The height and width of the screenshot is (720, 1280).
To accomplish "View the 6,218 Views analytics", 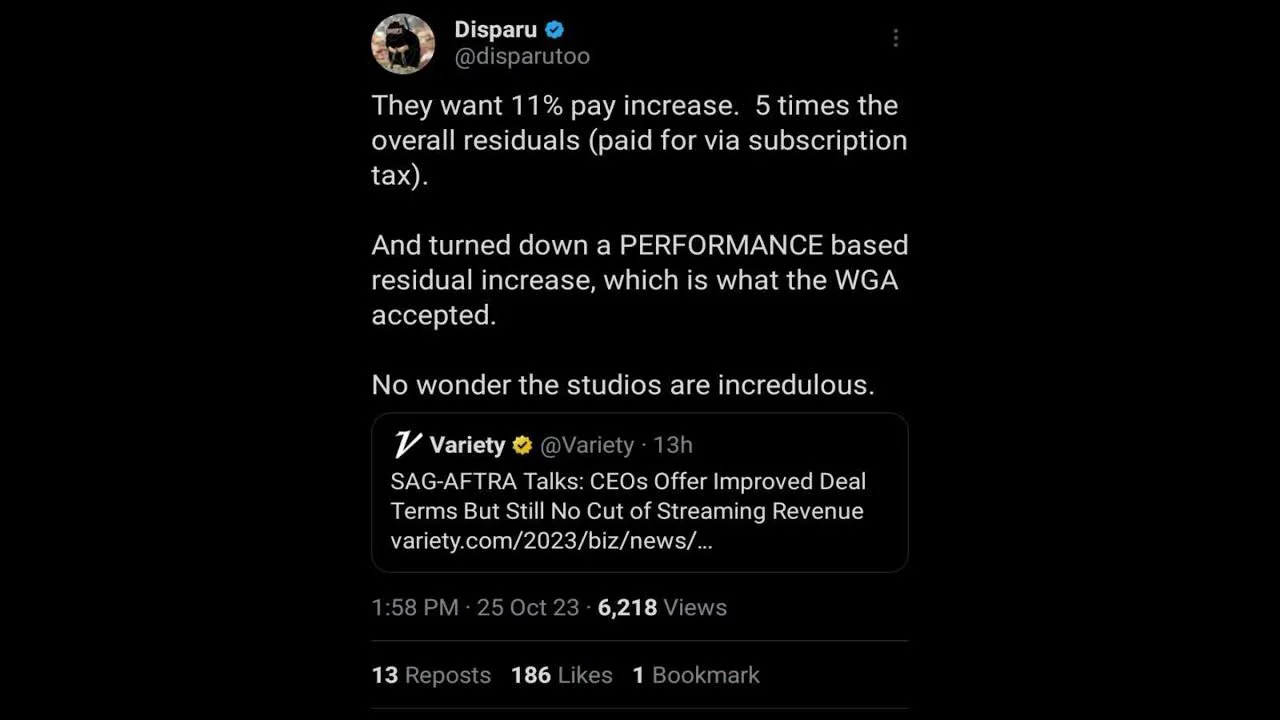I will point(662,607).
